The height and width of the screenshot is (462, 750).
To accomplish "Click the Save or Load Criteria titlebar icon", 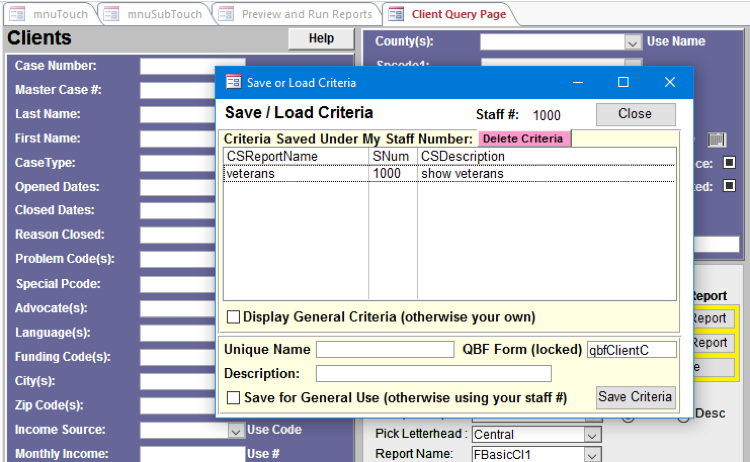I will click(233, 82).
